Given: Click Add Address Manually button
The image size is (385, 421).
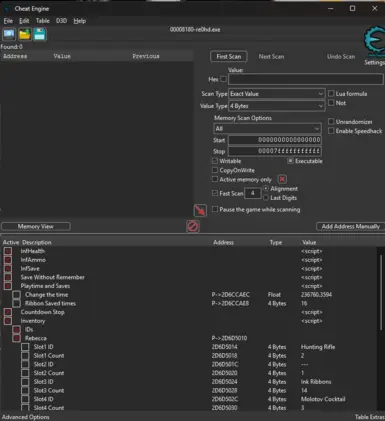Looking at the screenshot, I should (350, 226).
